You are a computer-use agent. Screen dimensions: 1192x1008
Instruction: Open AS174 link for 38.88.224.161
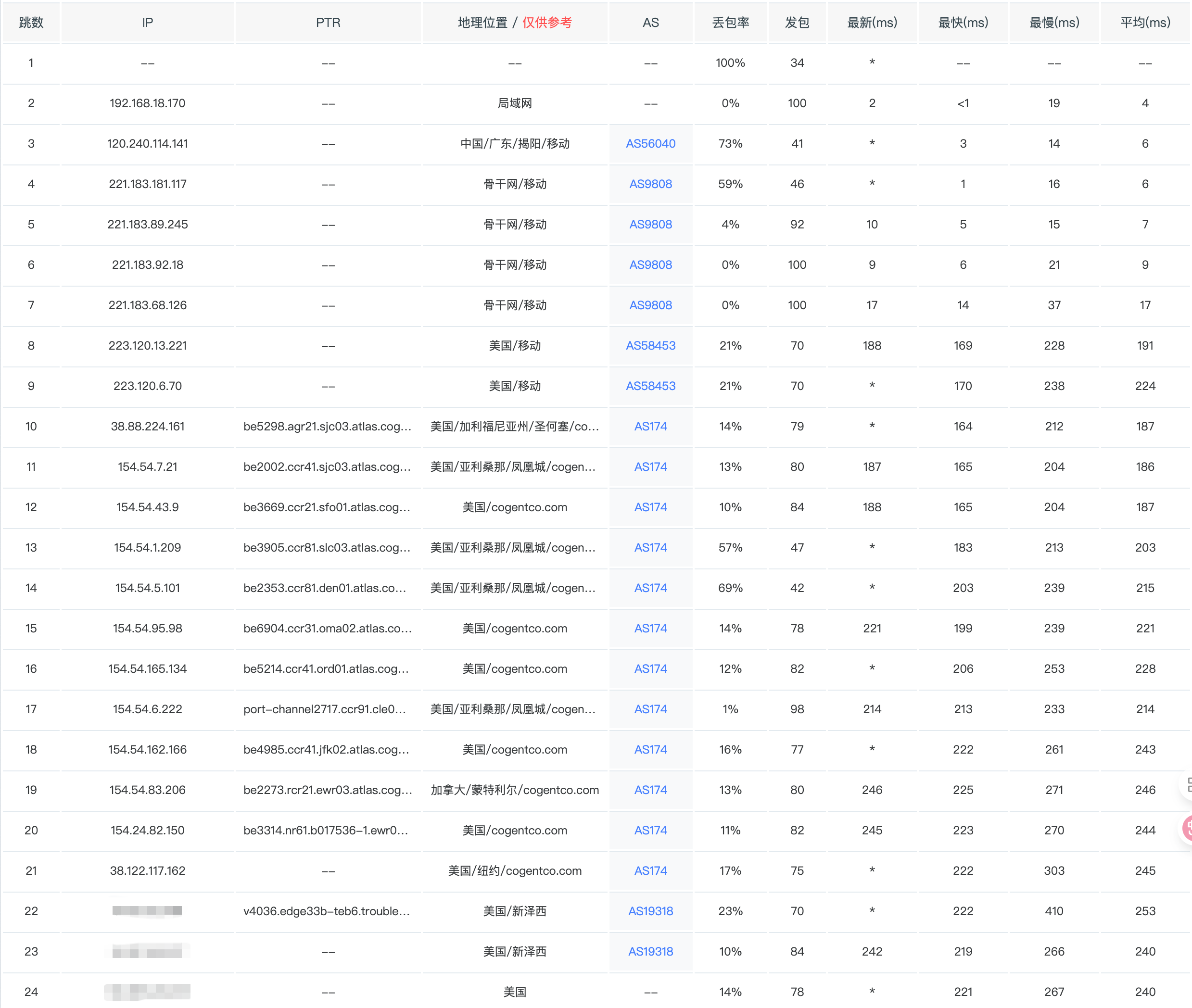coord(650,426)
